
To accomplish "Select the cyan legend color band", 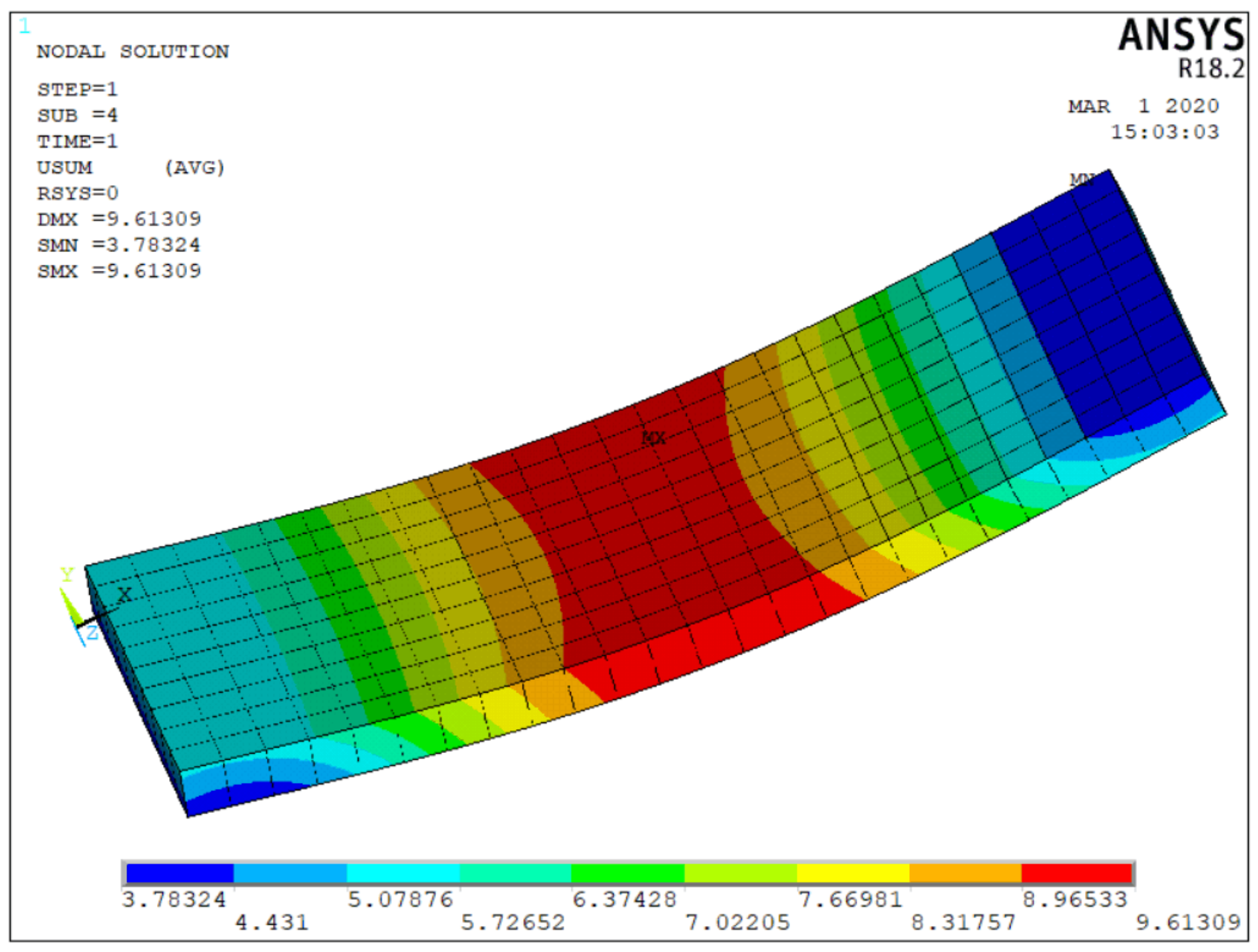I will click(403, 873).
